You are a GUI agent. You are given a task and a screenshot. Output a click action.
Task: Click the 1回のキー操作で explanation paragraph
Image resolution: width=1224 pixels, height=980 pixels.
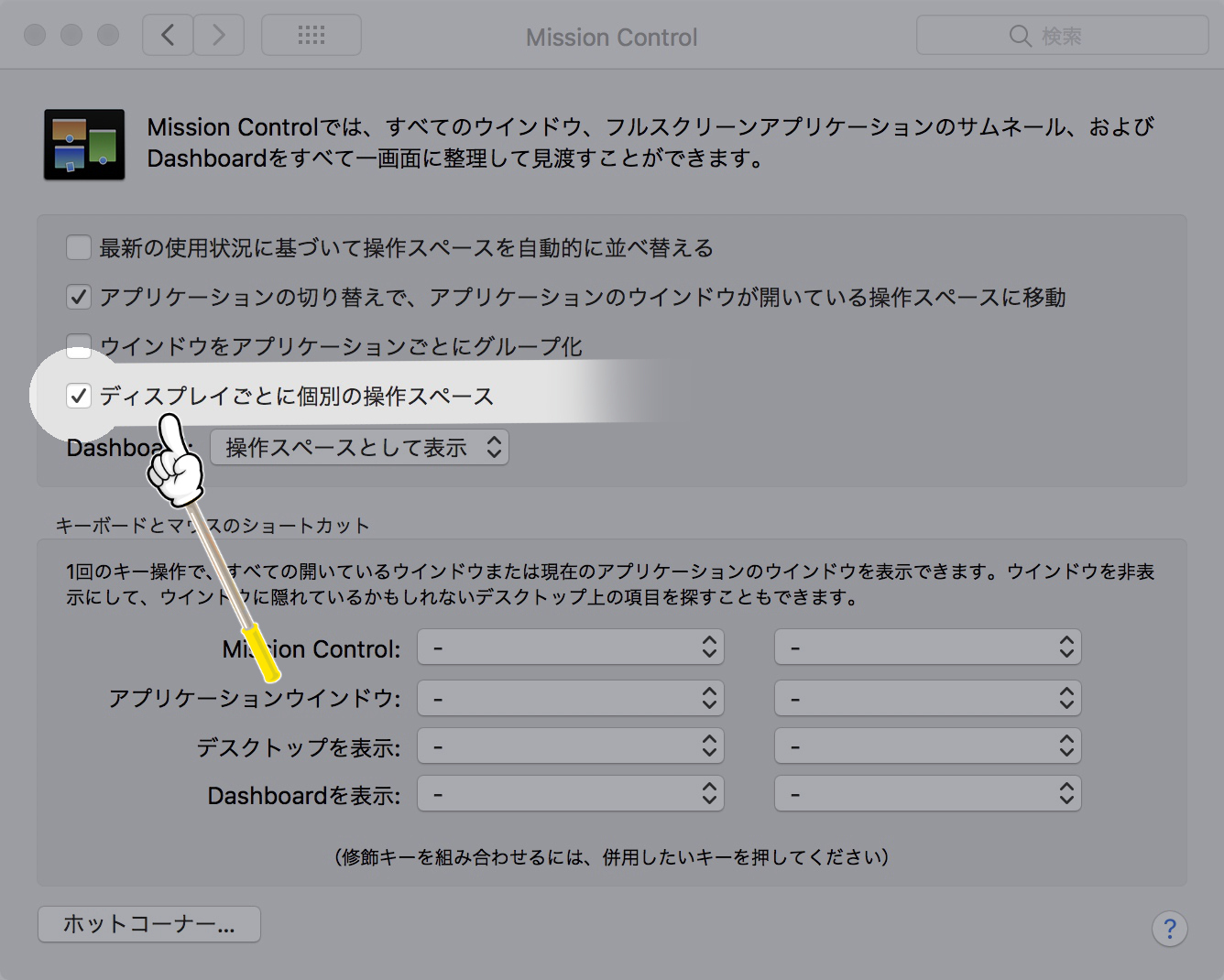click(610, 584)
